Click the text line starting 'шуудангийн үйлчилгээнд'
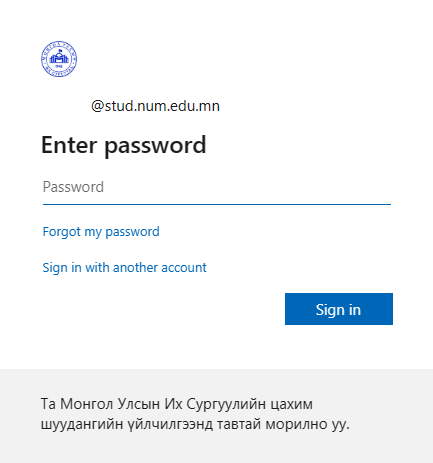The height and width of the screenshot is (463, 433). click(195, 424)
